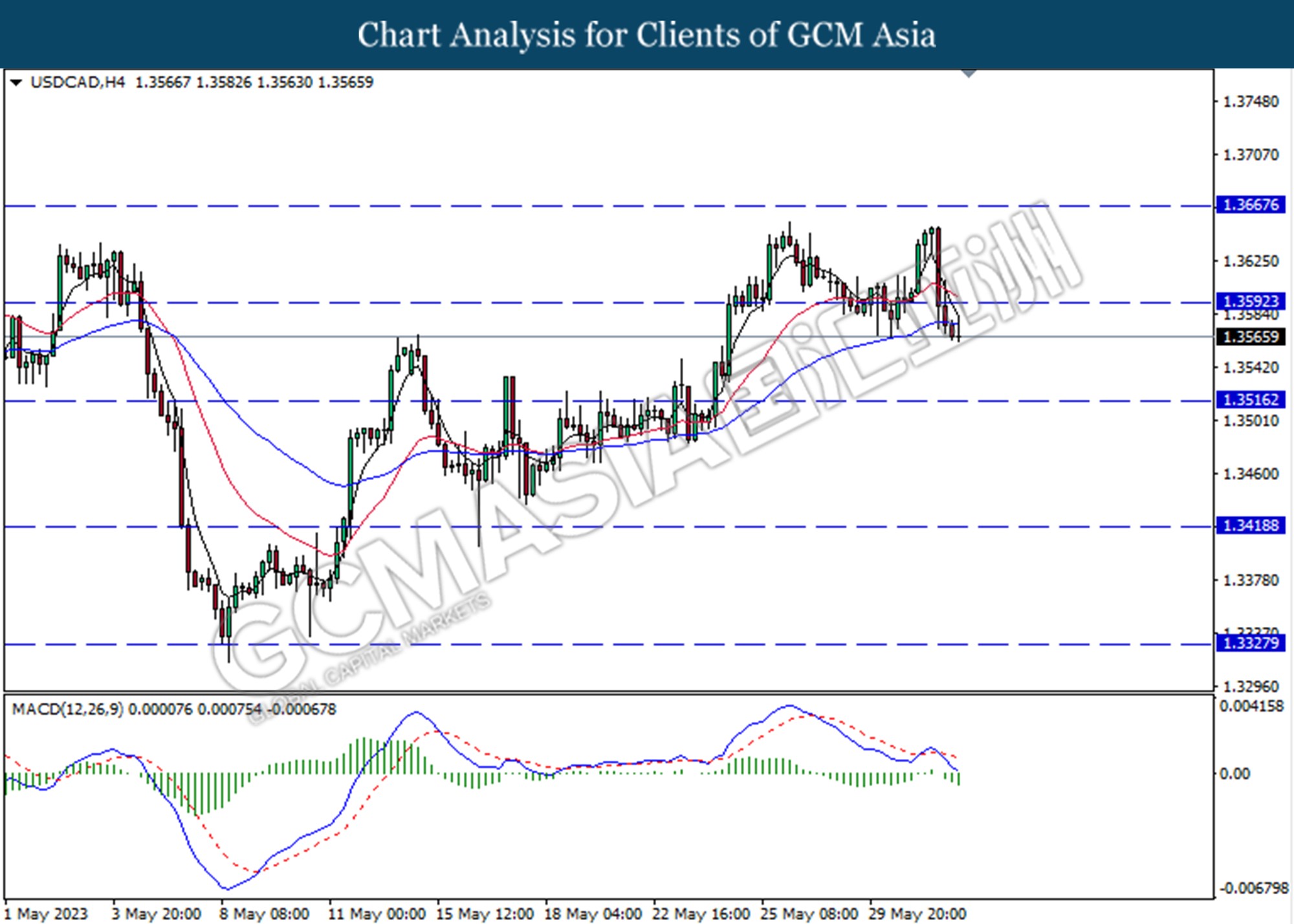Click the 15 May 12:00 time label

point(485,914)
